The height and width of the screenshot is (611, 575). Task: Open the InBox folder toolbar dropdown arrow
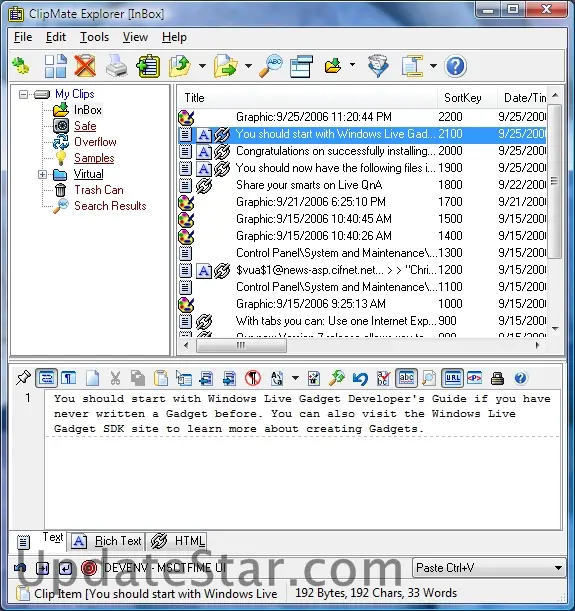[353, 65]
